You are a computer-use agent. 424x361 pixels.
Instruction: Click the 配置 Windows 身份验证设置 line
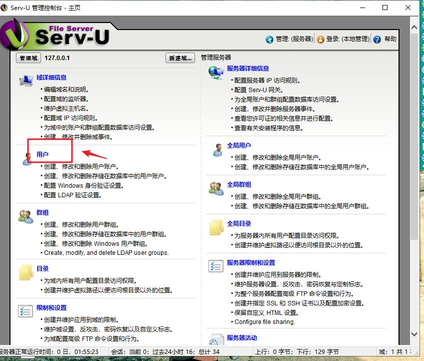(x=84, y=185)
